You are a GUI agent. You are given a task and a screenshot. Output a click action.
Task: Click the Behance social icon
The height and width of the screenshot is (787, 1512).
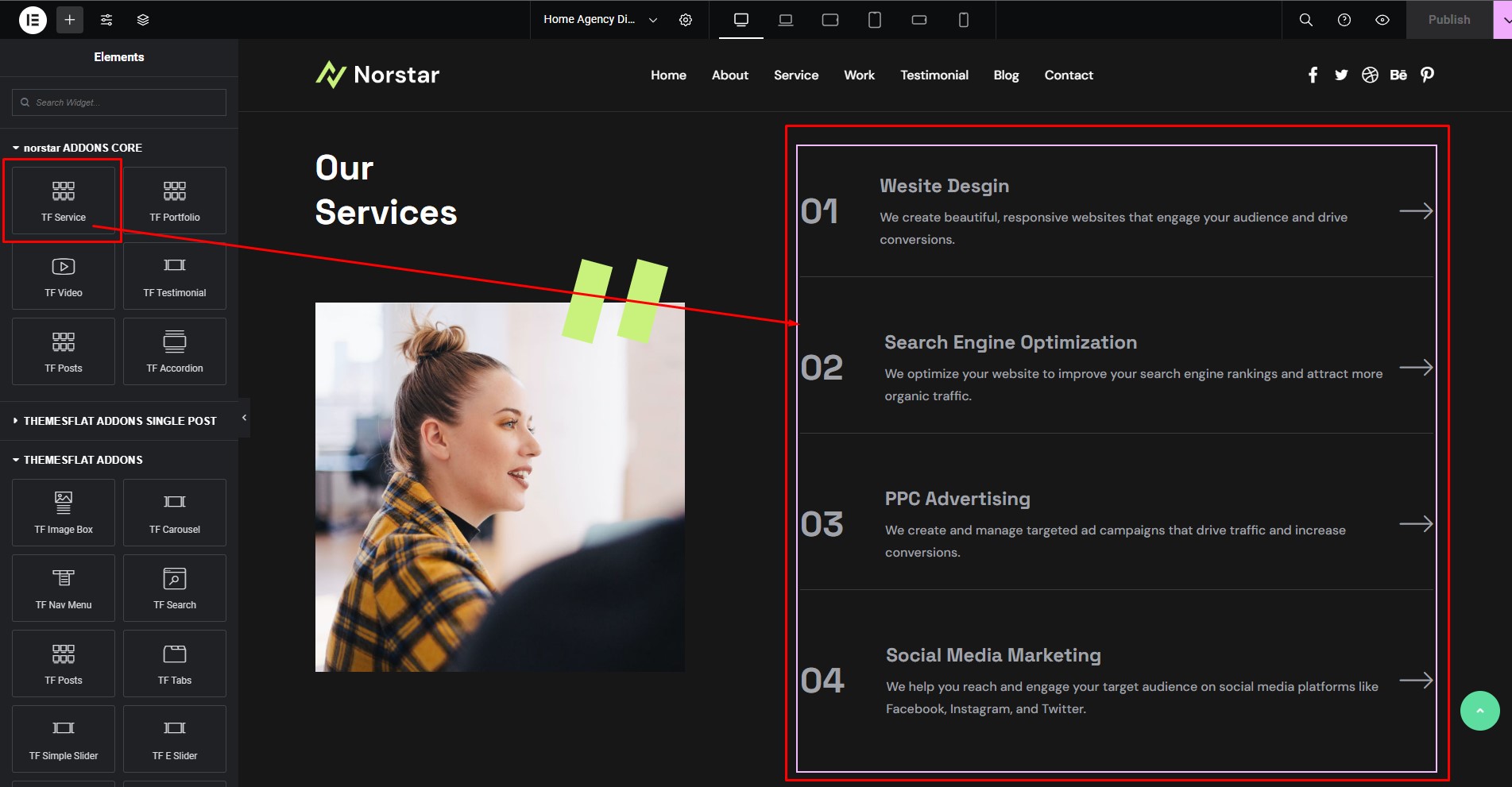coord(1398,75)
